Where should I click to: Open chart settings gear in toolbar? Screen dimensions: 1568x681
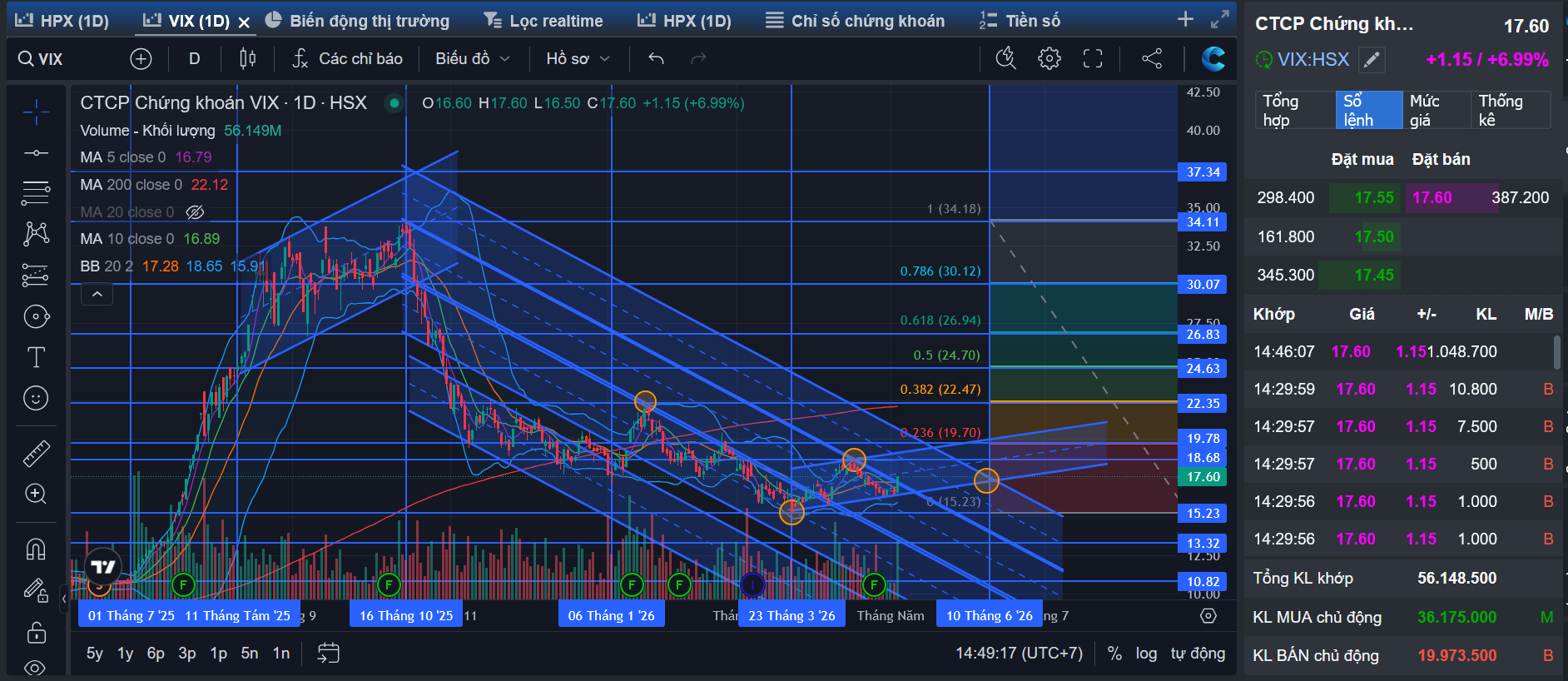click(x=1049, y=58)
